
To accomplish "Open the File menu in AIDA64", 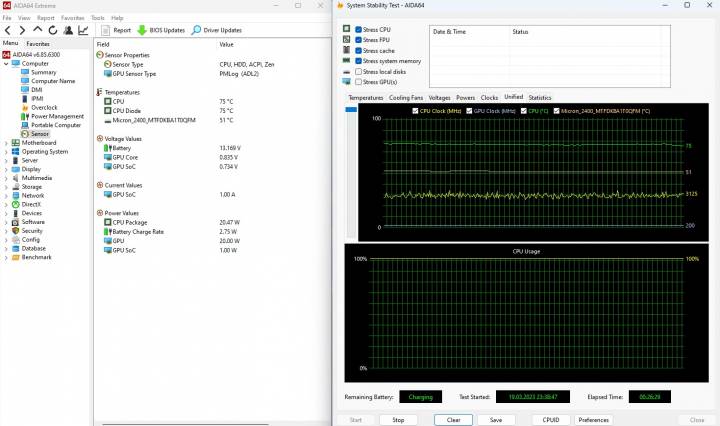I will pyautogui.click(x=7, y=18).
